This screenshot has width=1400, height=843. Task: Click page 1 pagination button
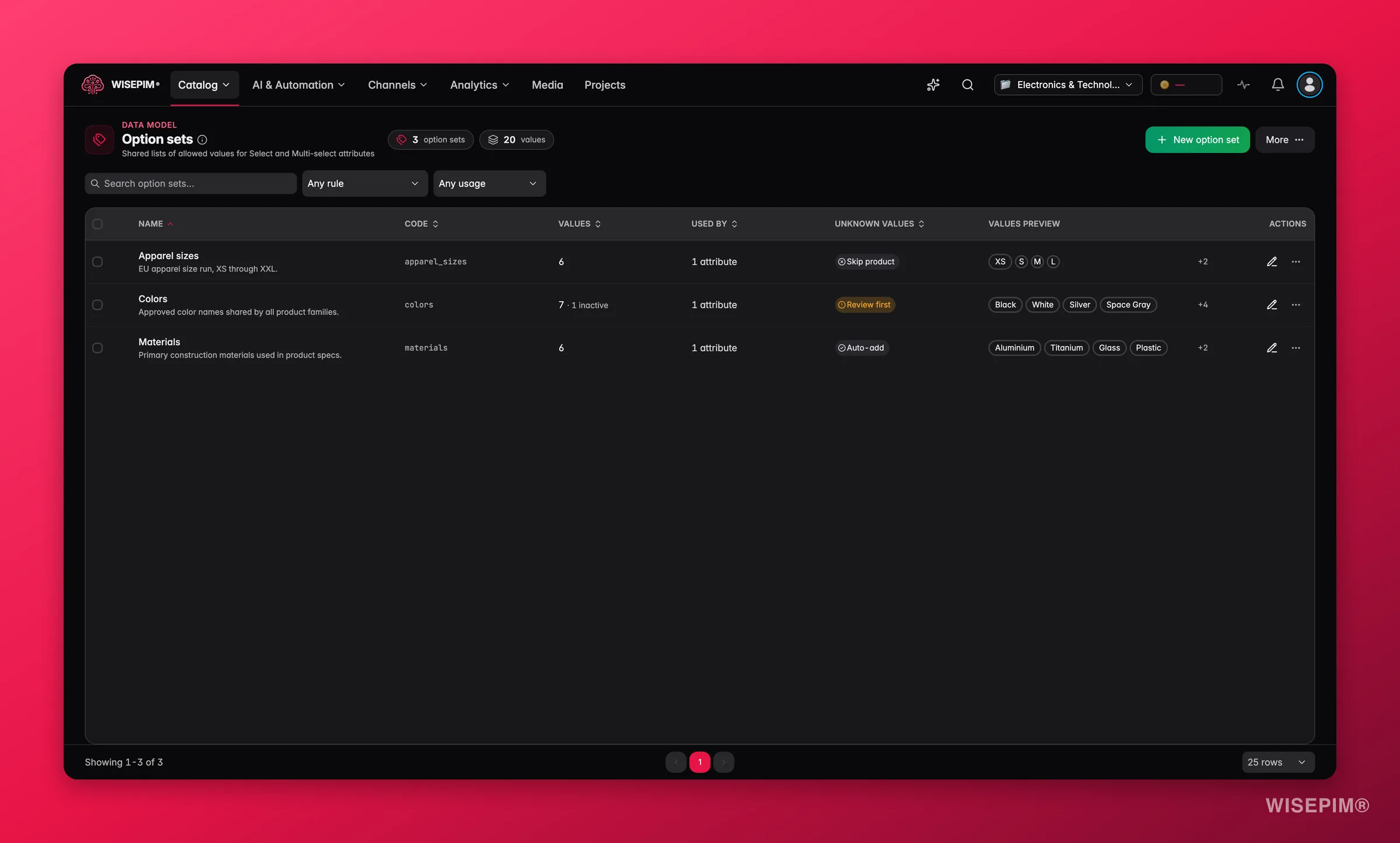[699, 762]
